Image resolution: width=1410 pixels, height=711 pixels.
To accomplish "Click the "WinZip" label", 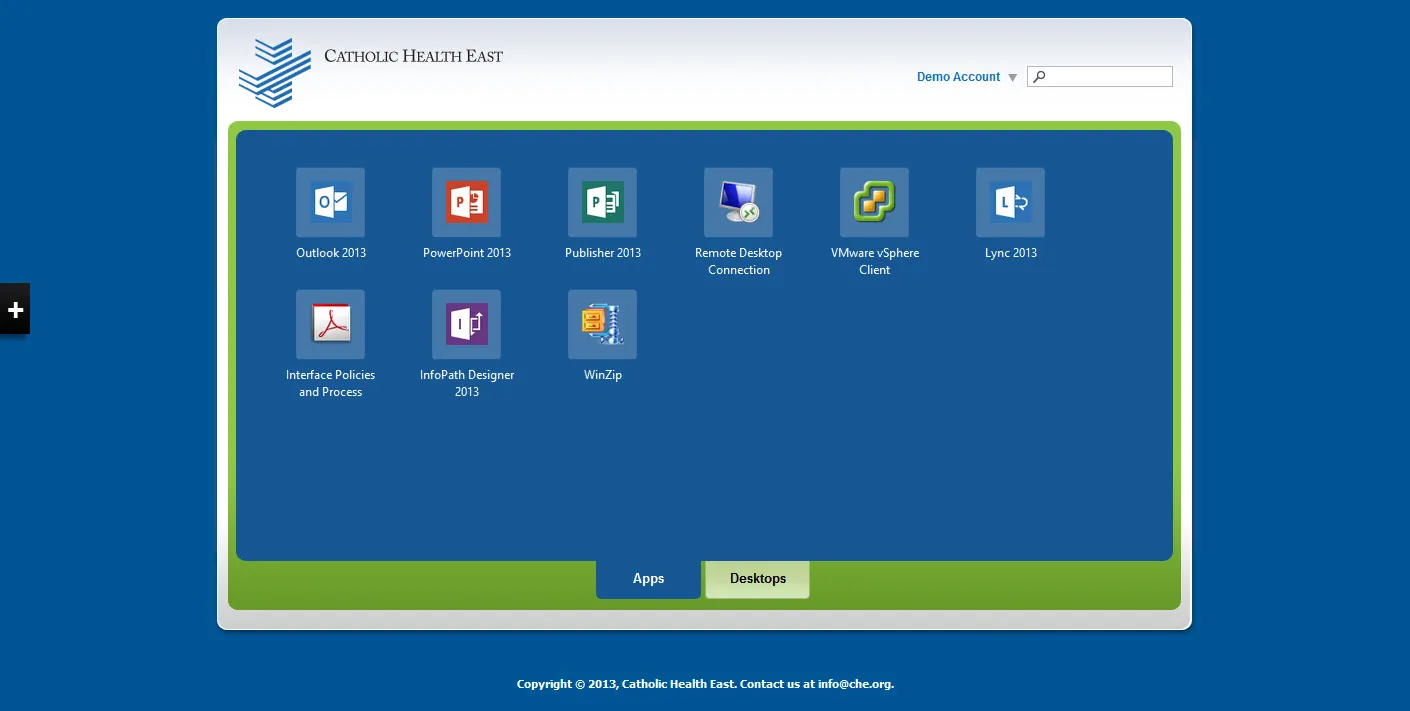I will tap(603, 375).
